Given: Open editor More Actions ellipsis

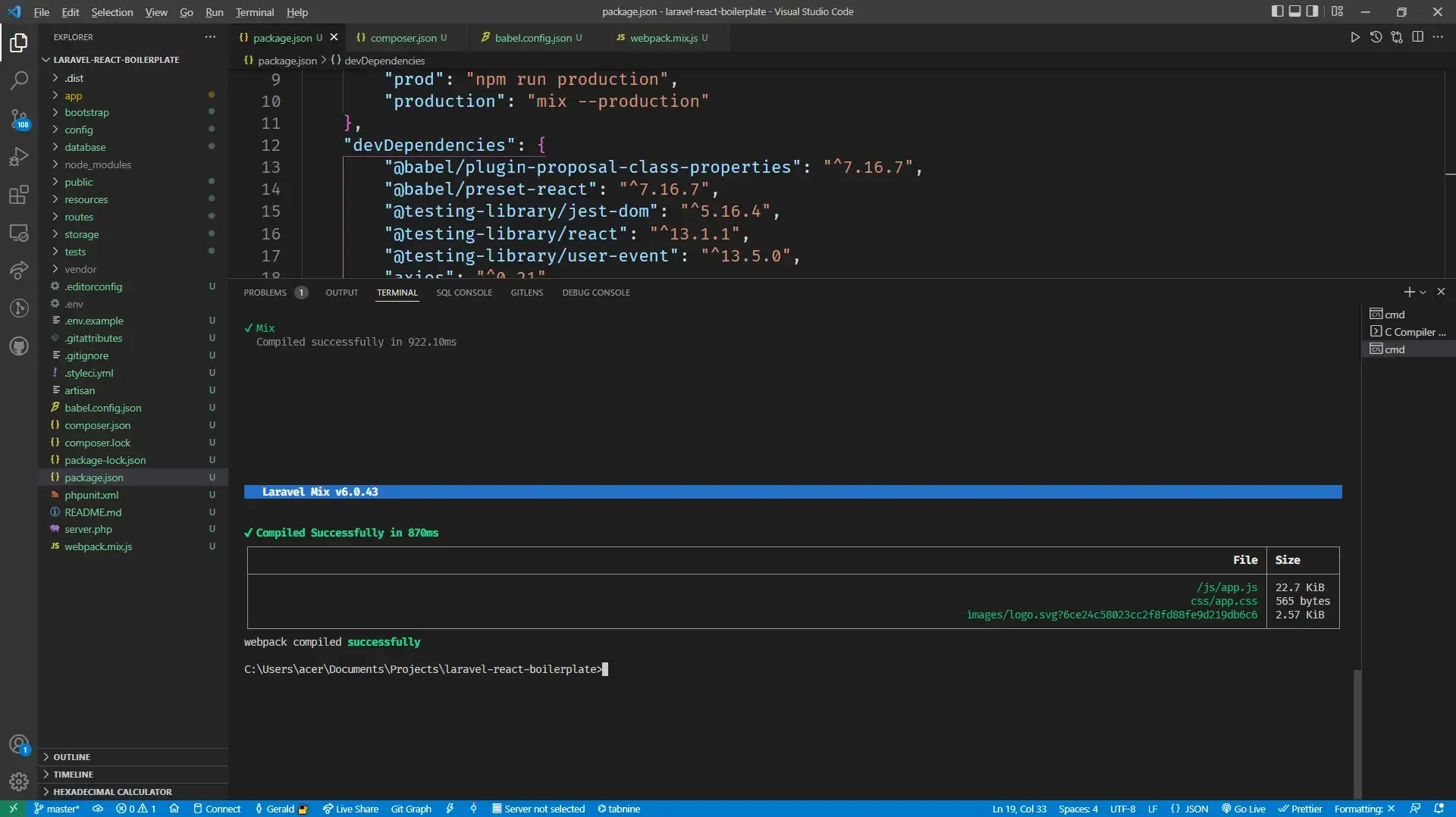Looking at the screenshot, I should [1438, 37].
